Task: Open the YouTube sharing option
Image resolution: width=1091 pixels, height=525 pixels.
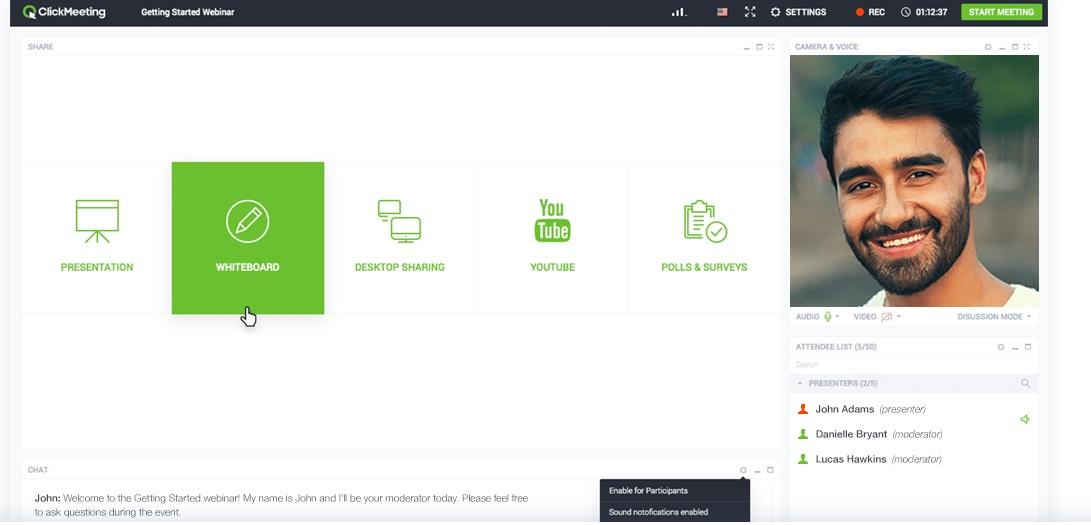Action: pos(552,237)
